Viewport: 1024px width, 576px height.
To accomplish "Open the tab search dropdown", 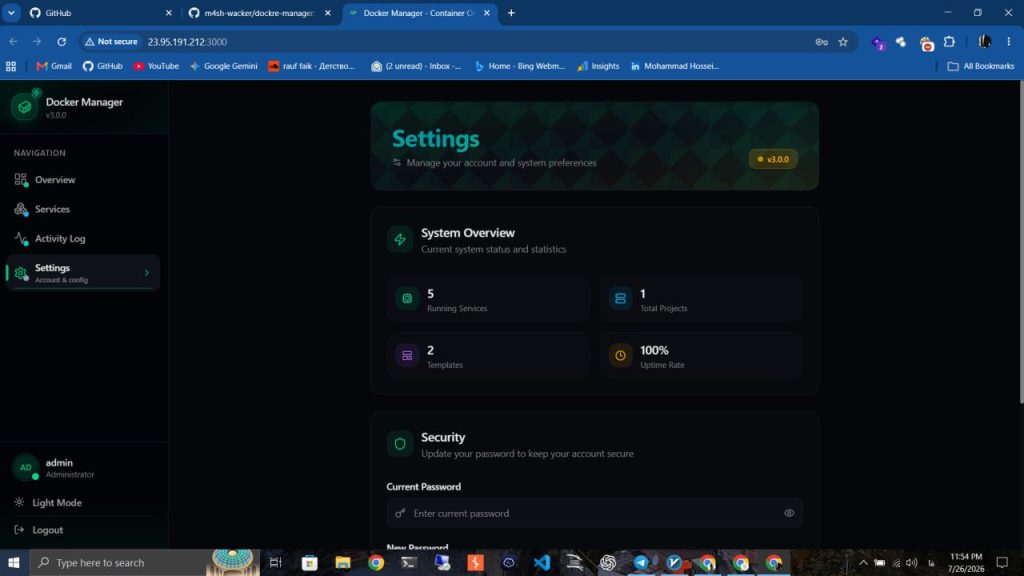I will pos(11,13).
